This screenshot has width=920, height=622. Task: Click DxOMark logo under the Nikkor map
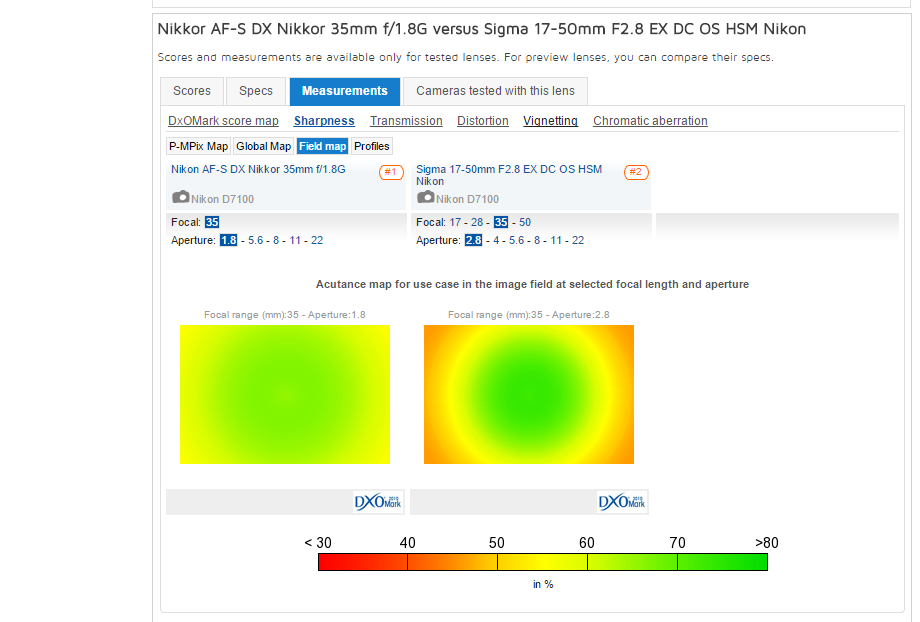[x=378, y=502]
